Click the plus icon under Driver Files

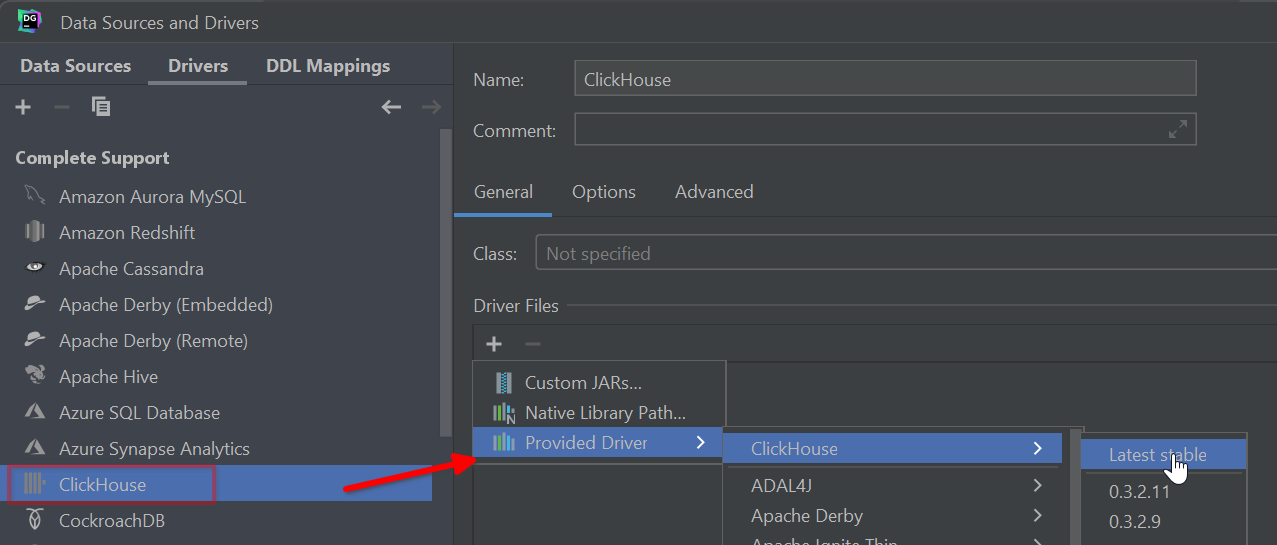coord(494,344)
